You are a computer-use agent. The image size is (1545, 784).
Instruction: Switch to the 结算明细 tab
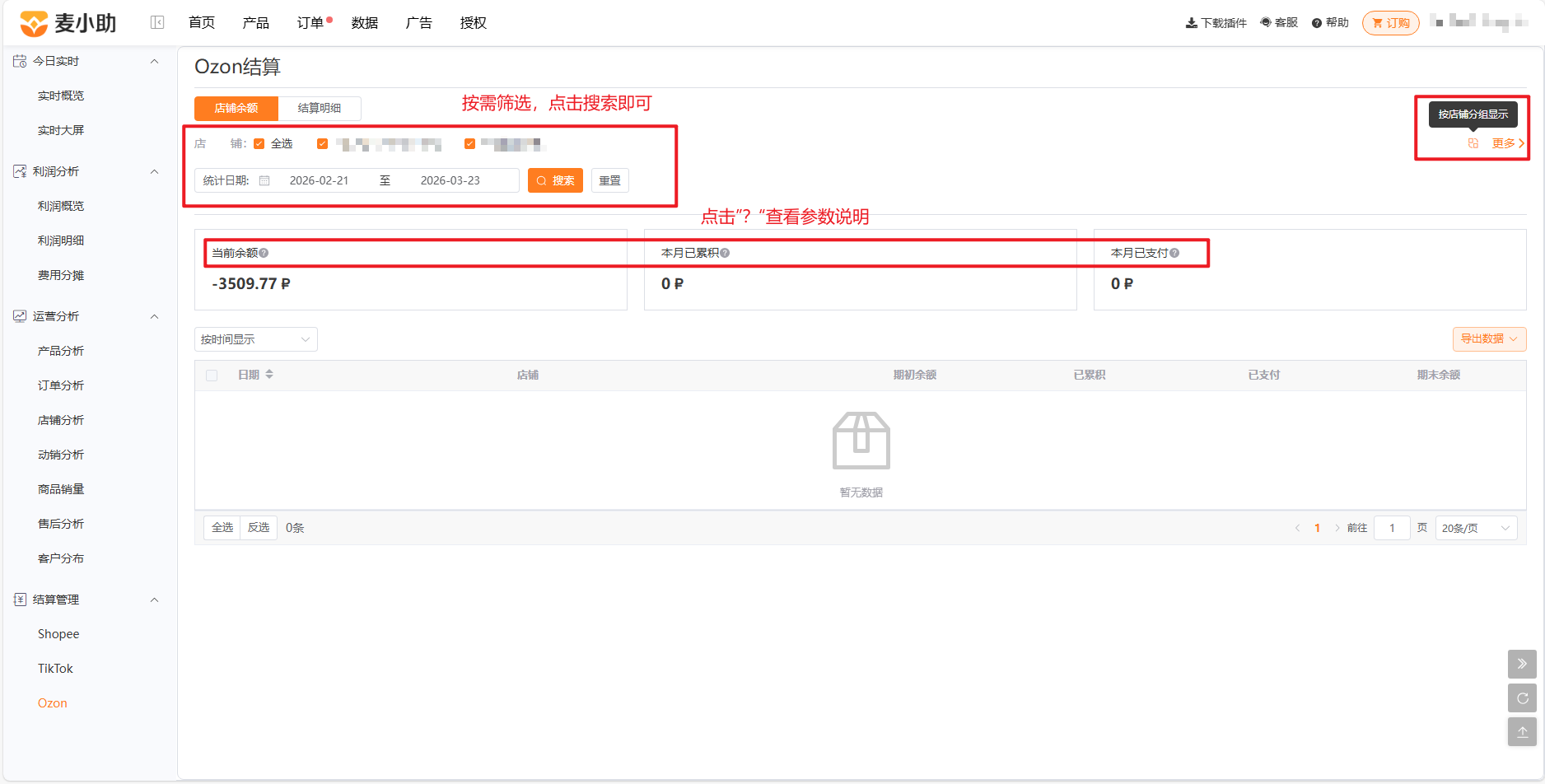coord(320,108)
